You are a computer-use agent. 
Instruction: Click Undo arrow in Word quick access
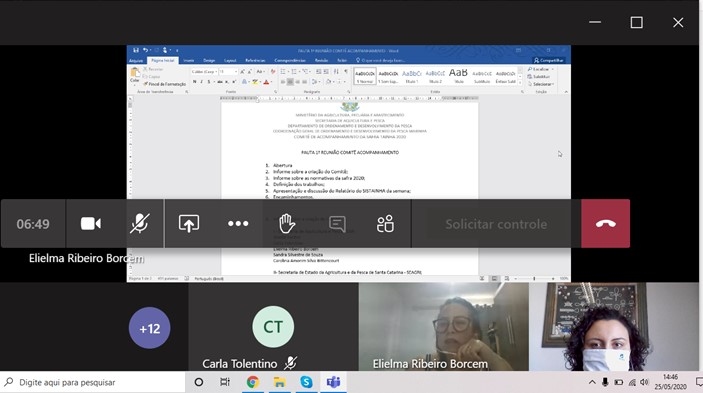coord(145,50)
